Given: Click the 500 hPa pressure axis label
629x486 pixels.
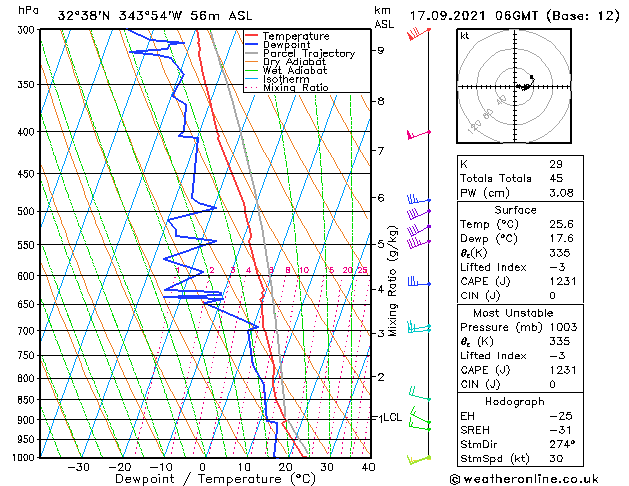Looking at the screenshot, I should pos(28,211).
